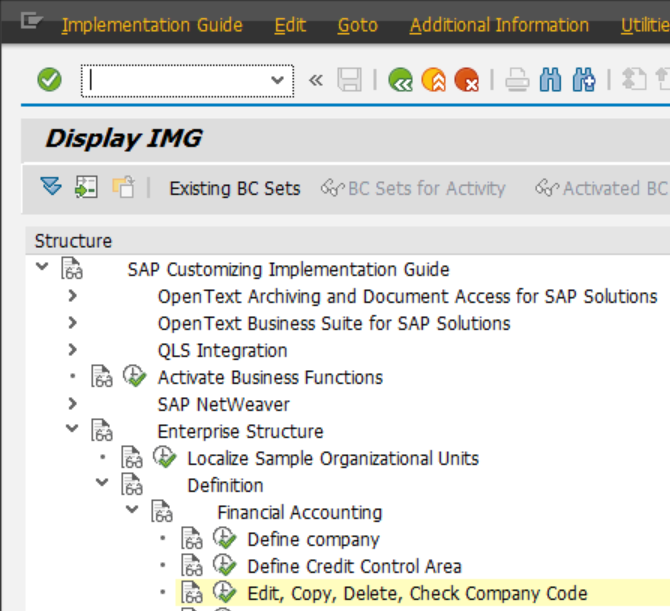Open documentation icon for Activate Business Functions
670x611 pixels.
click(x=102, y=376)
